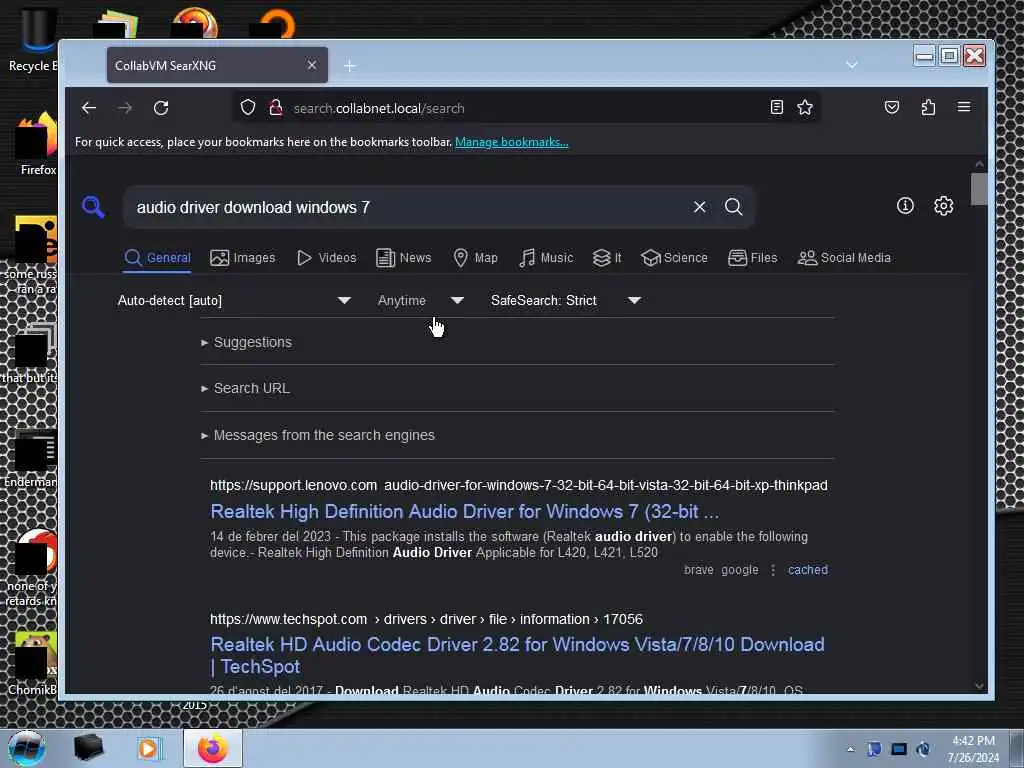Show hidden tray icons arrow
This screenshot has height=768, width=1024.
pyautogui.click(x=850, y=749)
